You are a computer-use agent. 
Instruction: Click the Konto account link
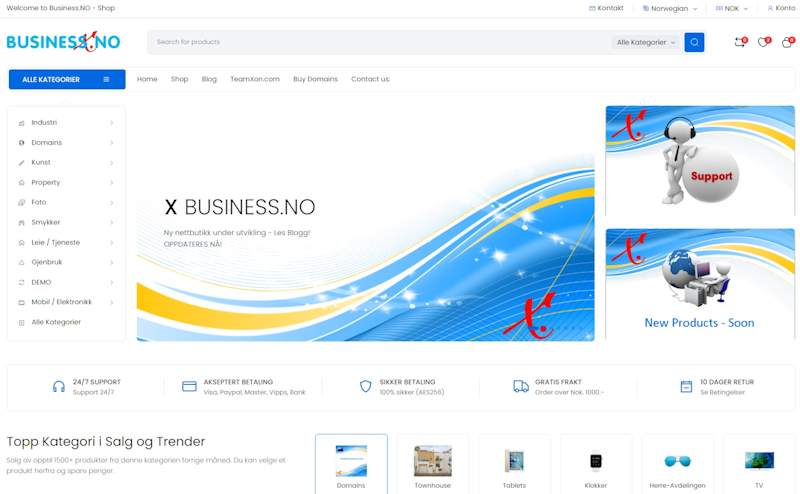click(x=781, y=8)
